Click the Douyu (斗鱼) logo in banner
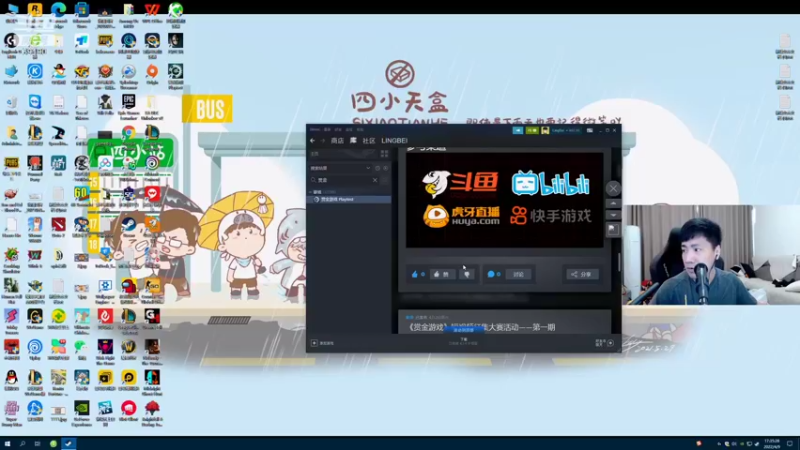800x450 pixels. pos(460,184)
